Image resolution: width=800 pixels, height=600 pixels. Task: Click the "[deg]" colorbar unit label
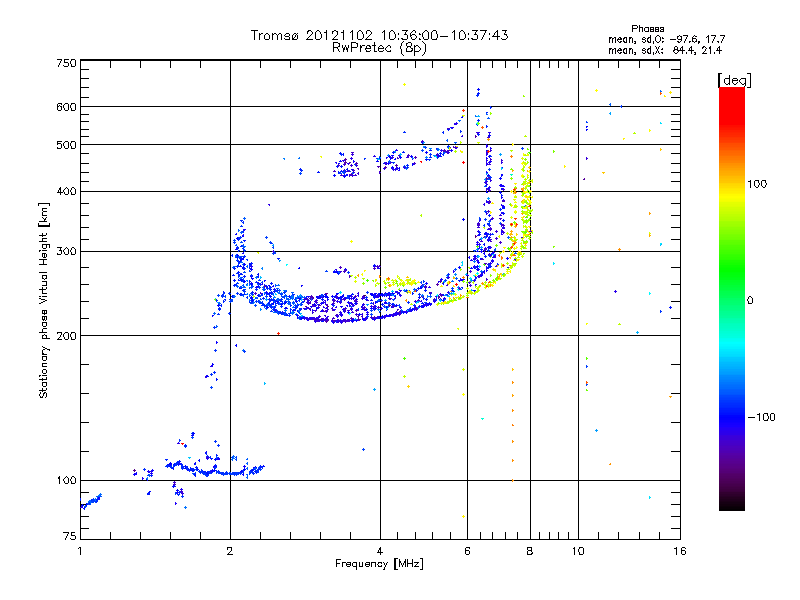click(x=734, y=80)
